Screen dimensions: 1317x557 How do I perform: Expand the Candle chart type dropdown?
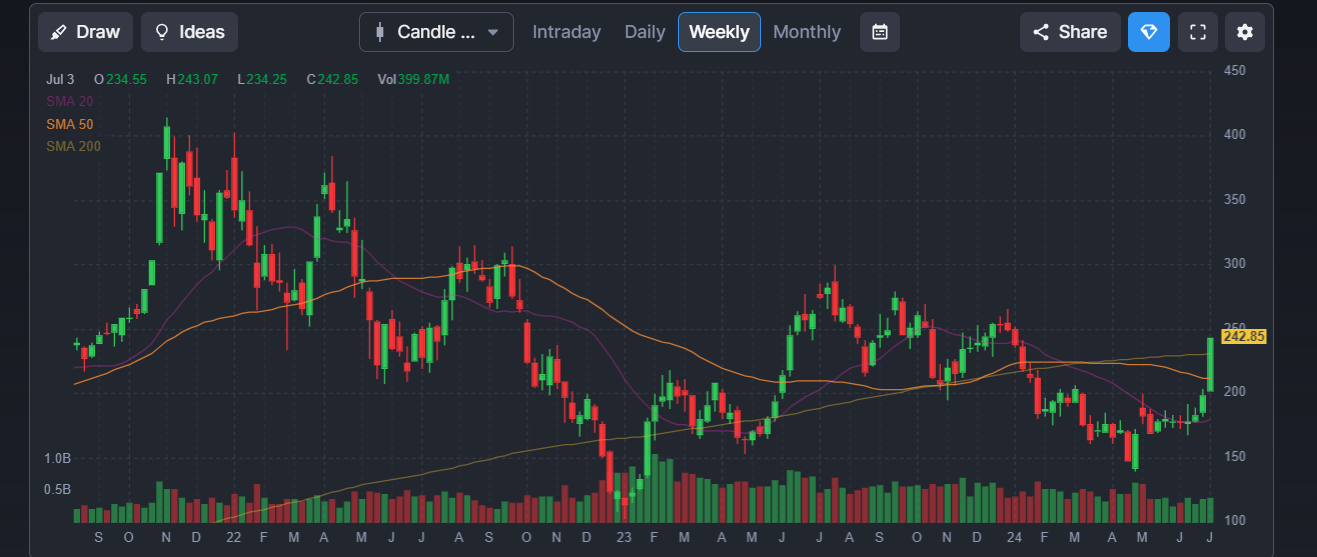(x=436, y=32)
